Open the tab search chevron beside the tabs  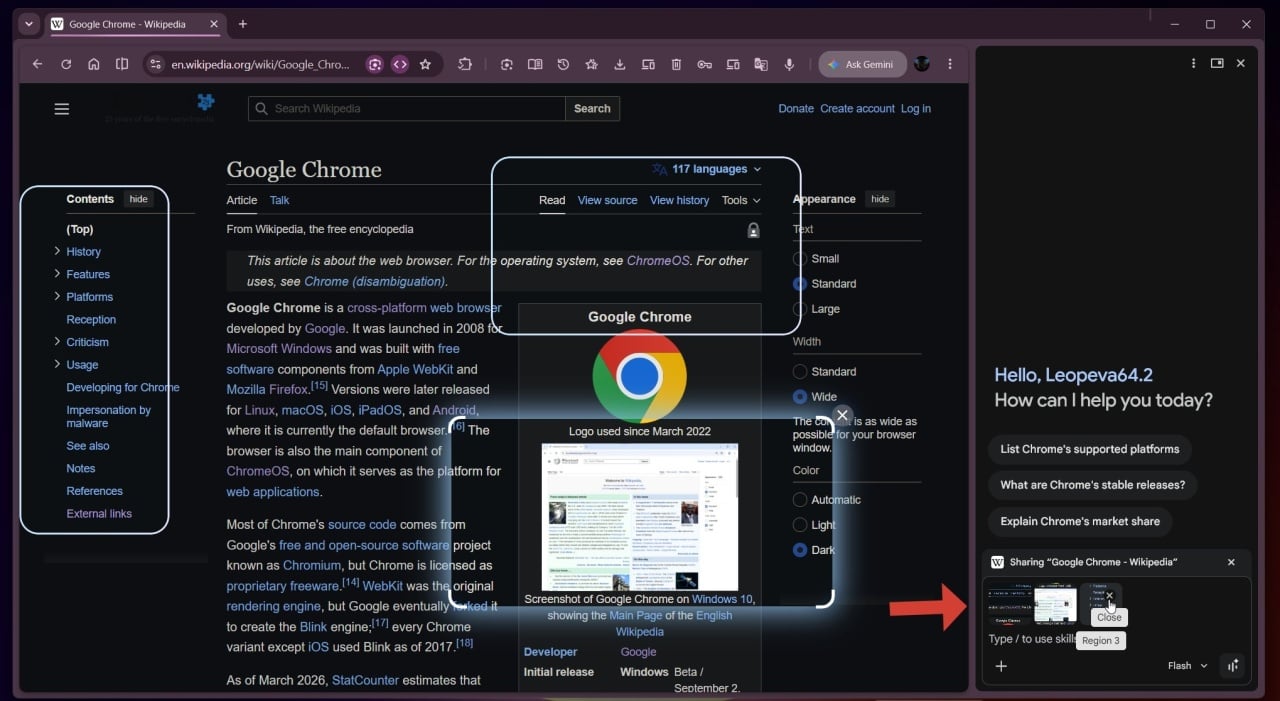pos(28,24)
